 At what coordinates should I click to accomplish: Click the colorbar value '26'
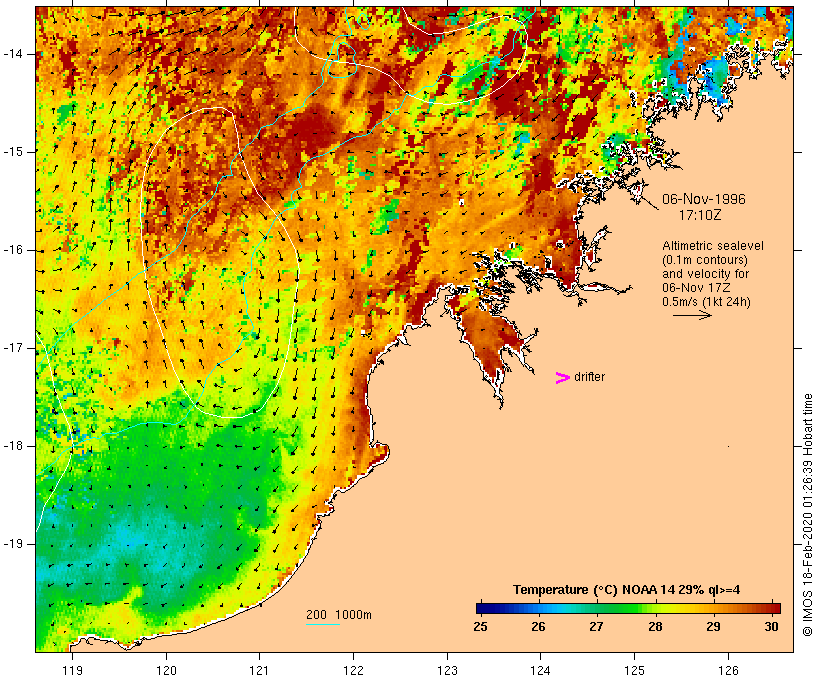539,626
